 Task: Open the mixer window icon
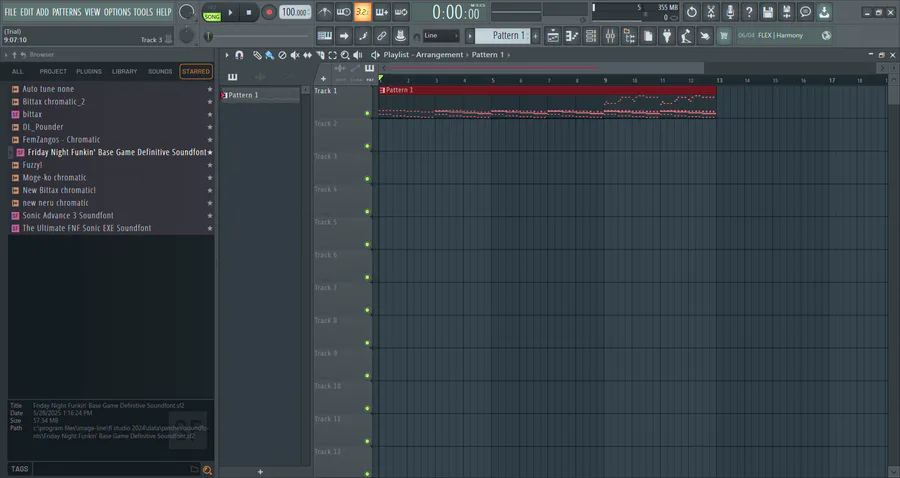click(x=610, y=36)
